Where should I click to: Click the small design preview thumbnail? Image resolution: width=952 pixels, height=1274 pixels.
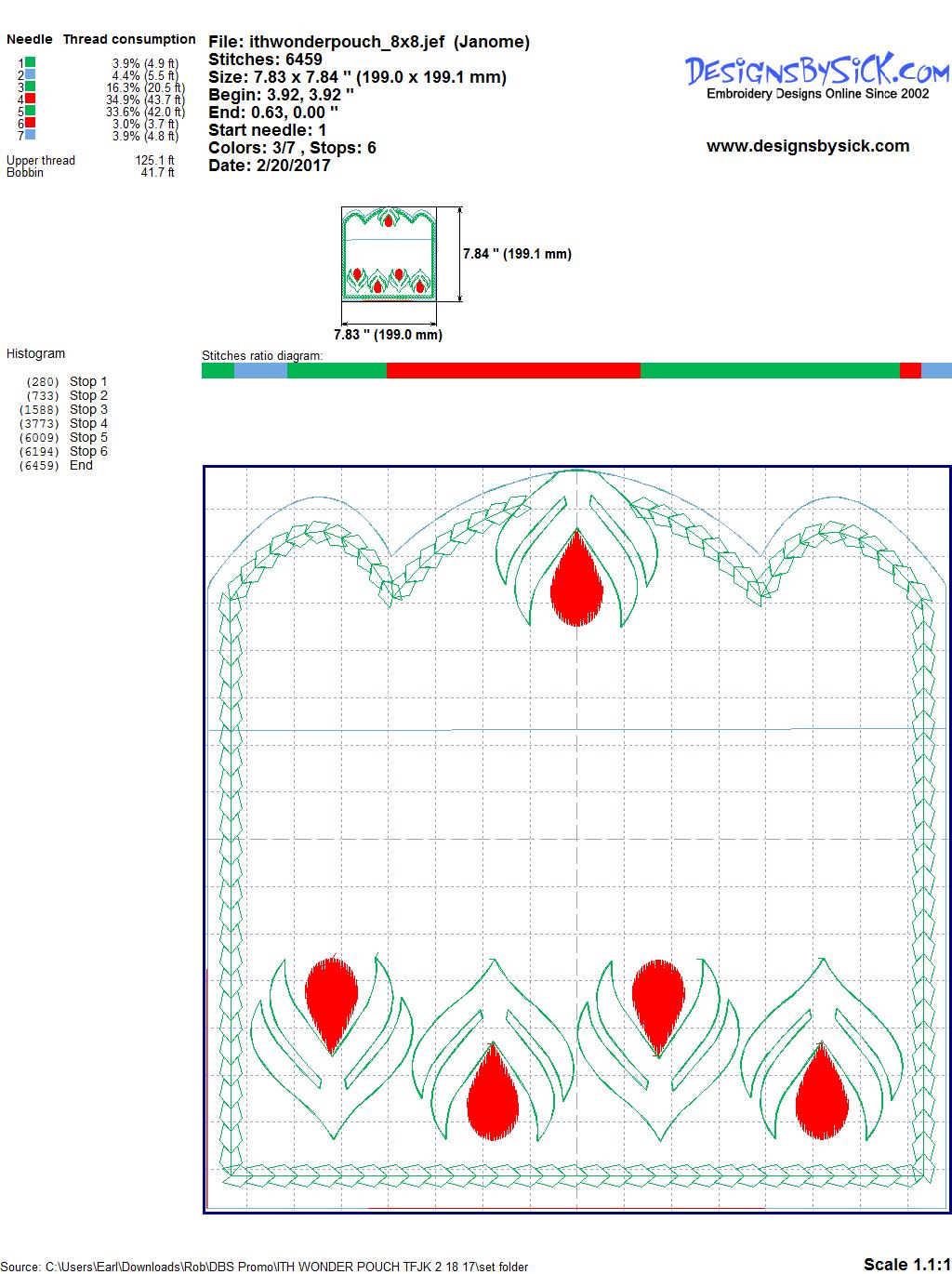pyautogui.click(x=388, y=254)
